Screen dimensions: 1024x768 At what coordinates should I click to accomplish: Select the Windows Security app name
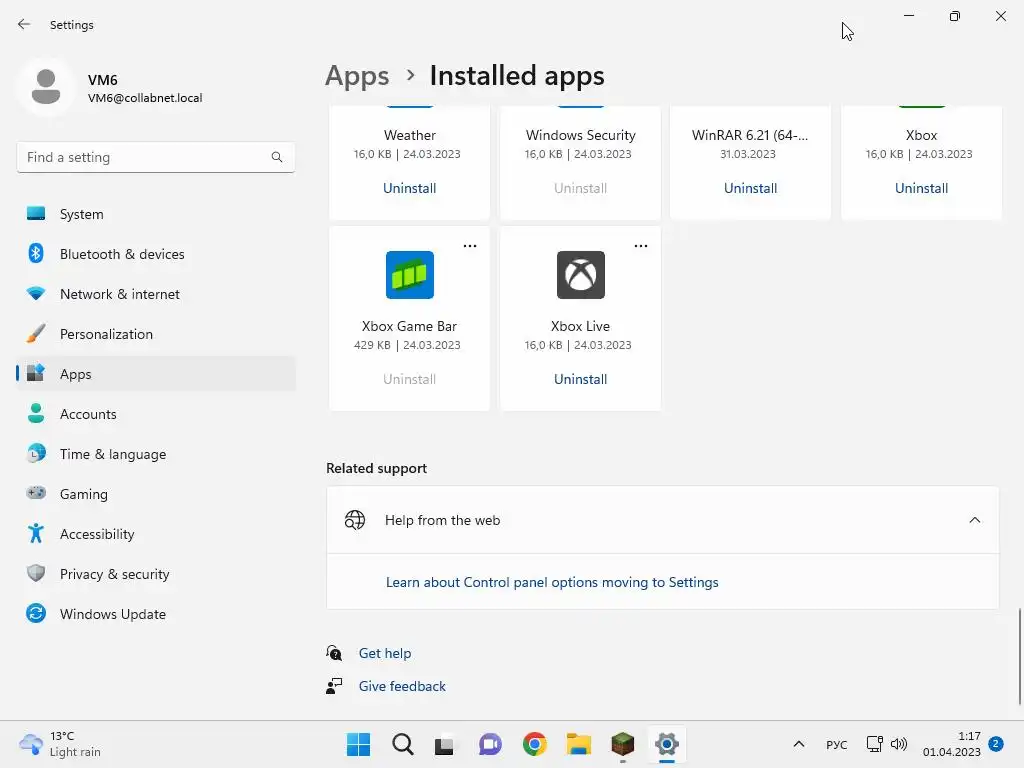click(x=581, y=135)
